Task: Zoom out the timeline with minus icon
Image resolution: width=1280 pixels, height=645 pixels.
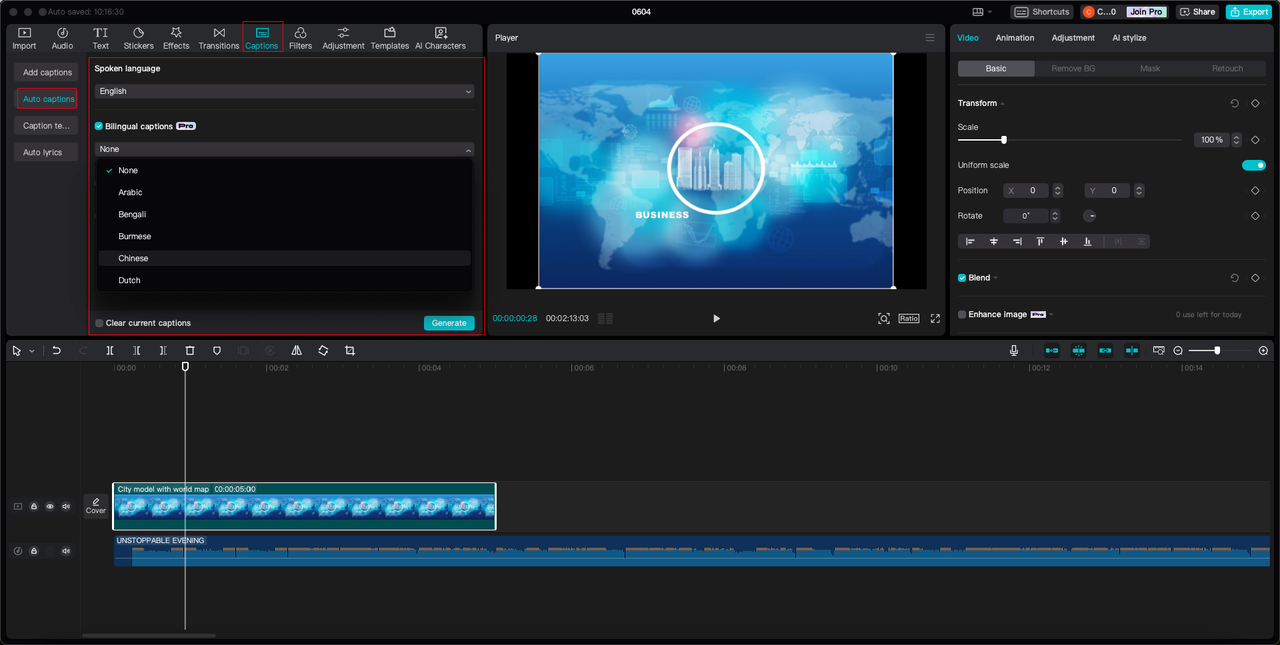Action: point(1178,351)
